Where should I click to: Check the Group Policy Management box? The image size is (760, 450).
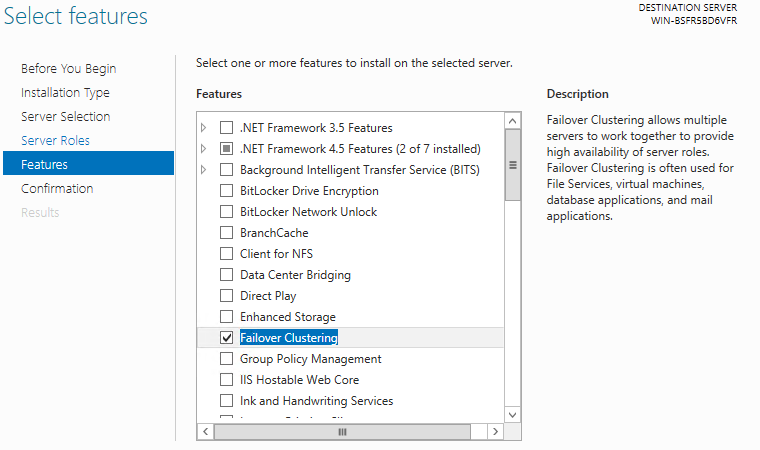coord(226,359)
